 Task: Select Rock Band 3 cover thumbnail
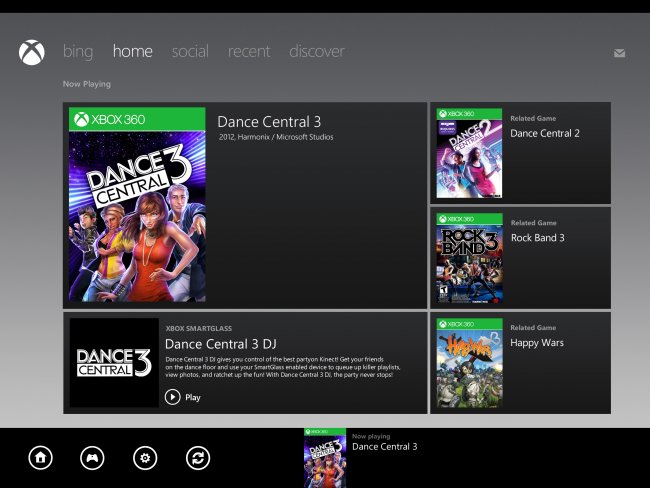pos(469,258)
